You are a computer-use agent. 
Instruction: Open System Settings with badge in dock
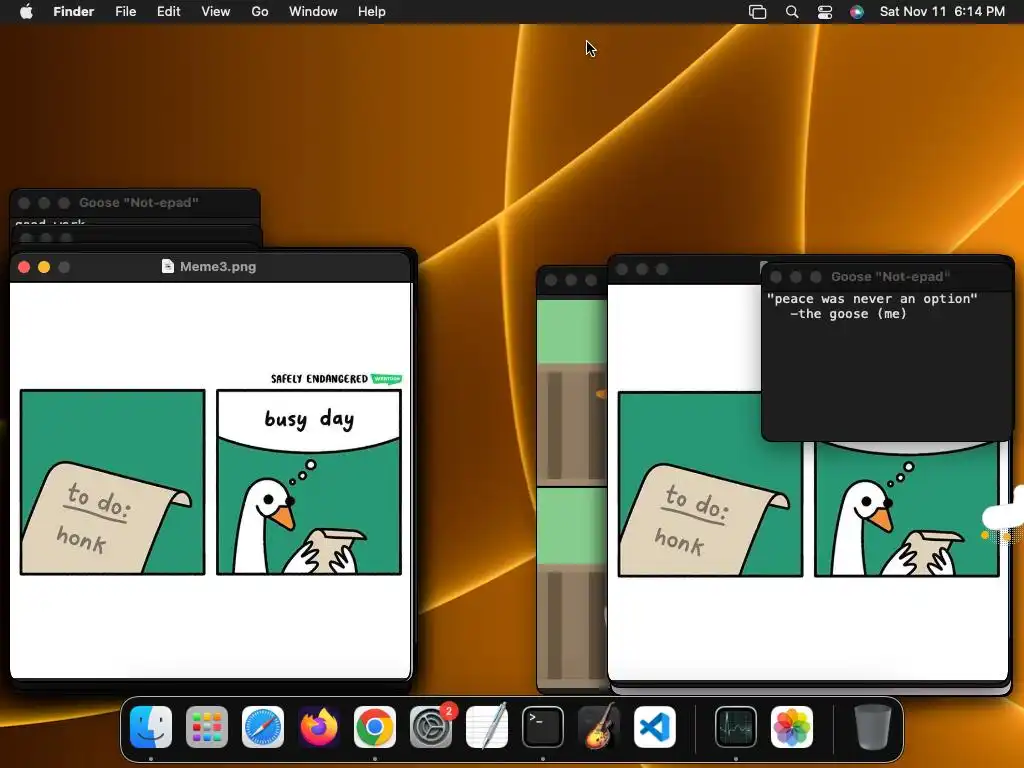click(431, 727)
